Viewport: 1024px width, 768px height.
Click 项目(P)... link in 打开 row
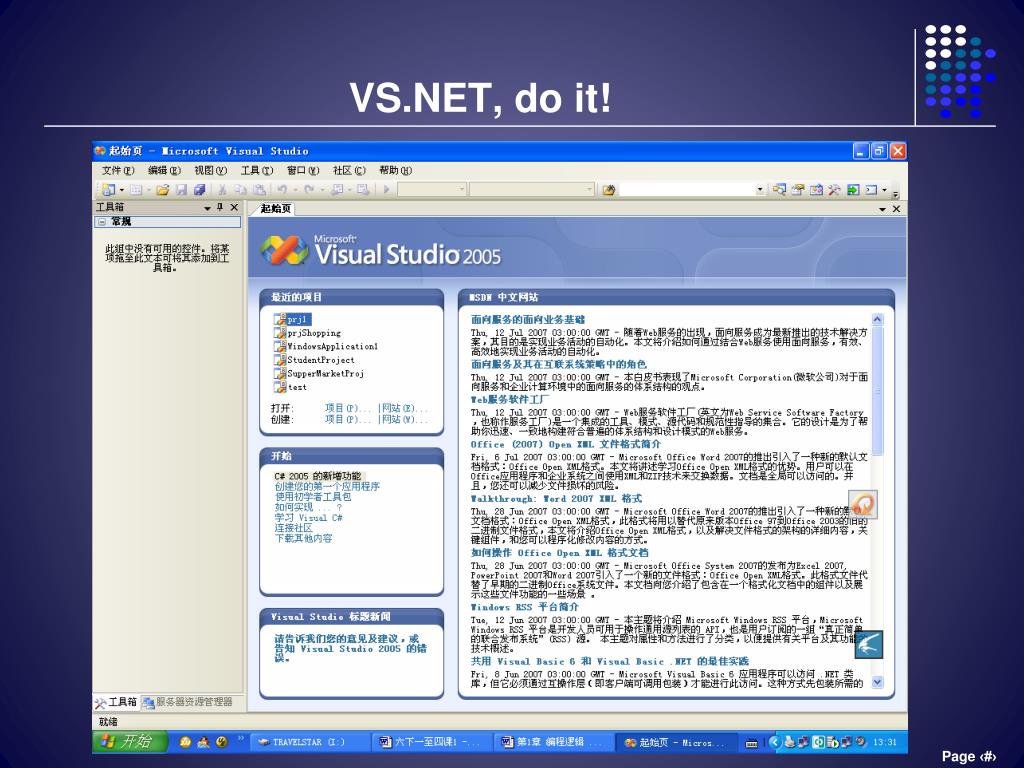[348, 408]
